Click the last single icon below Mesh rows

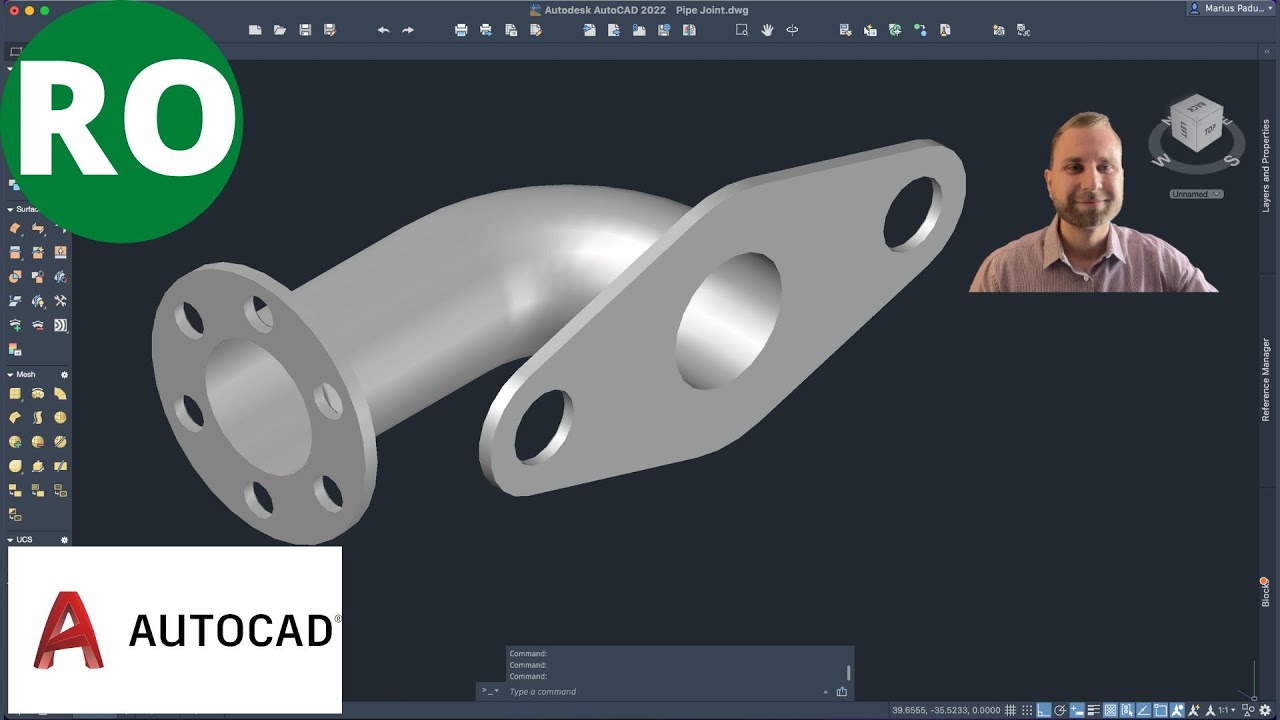[x=15, y=514]
